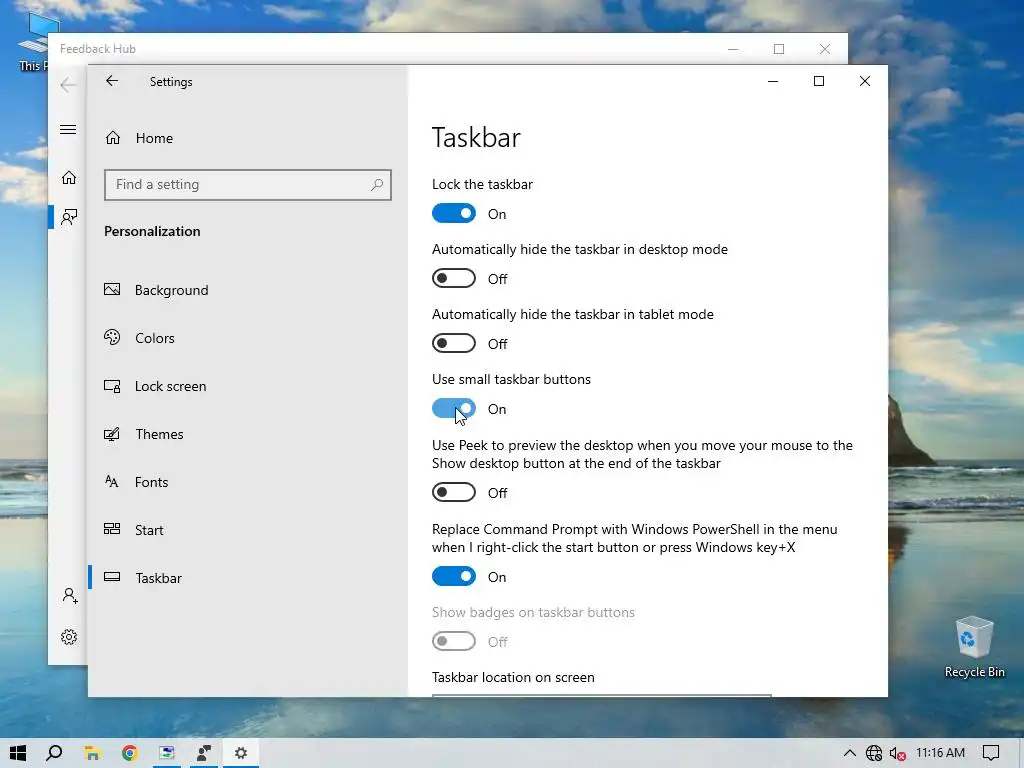Open Colors personalization page
The image size is (1024, 768).
point(155,338)
